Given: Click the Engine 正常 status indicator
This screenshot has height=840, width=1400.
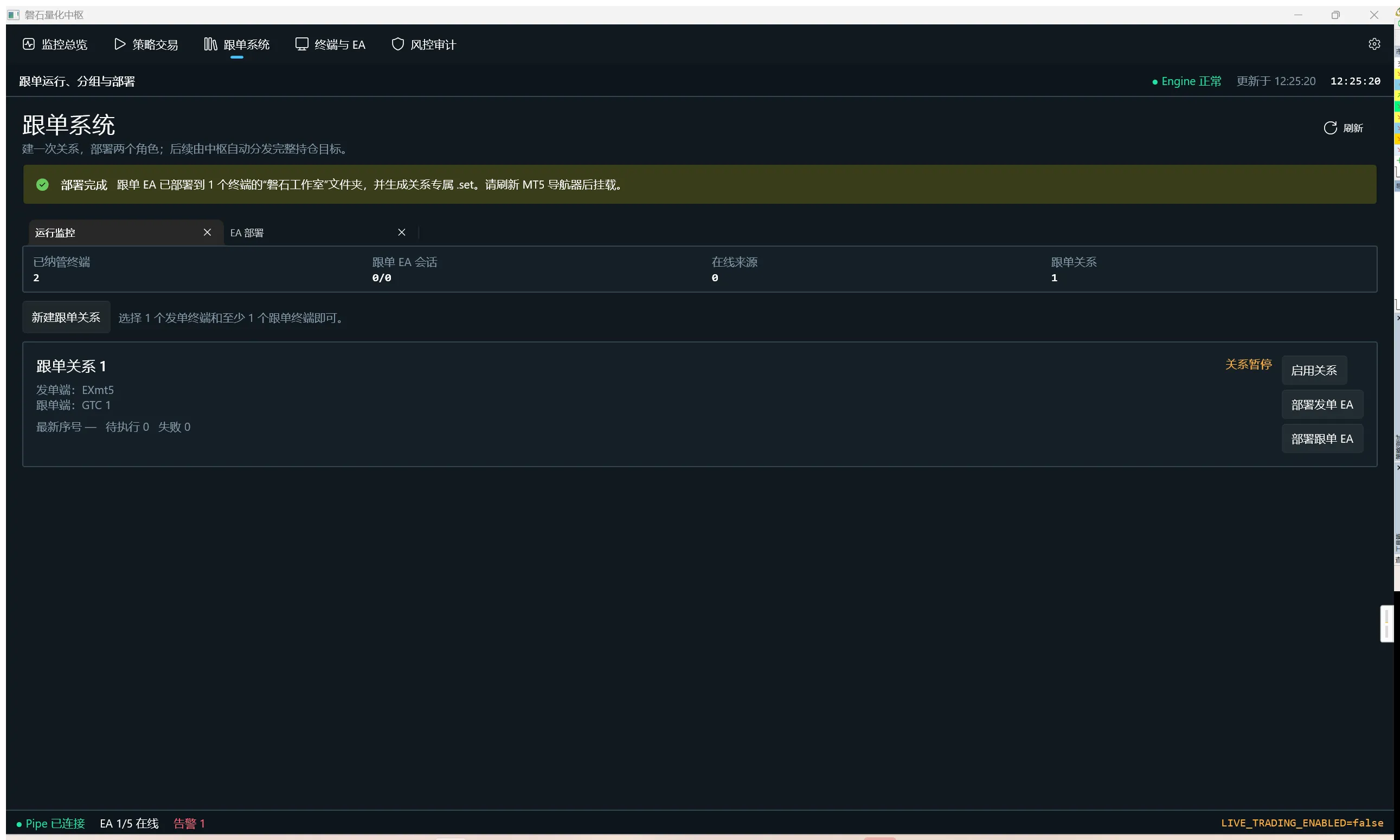Looking at the screenshot, I should pos(1186,81).
